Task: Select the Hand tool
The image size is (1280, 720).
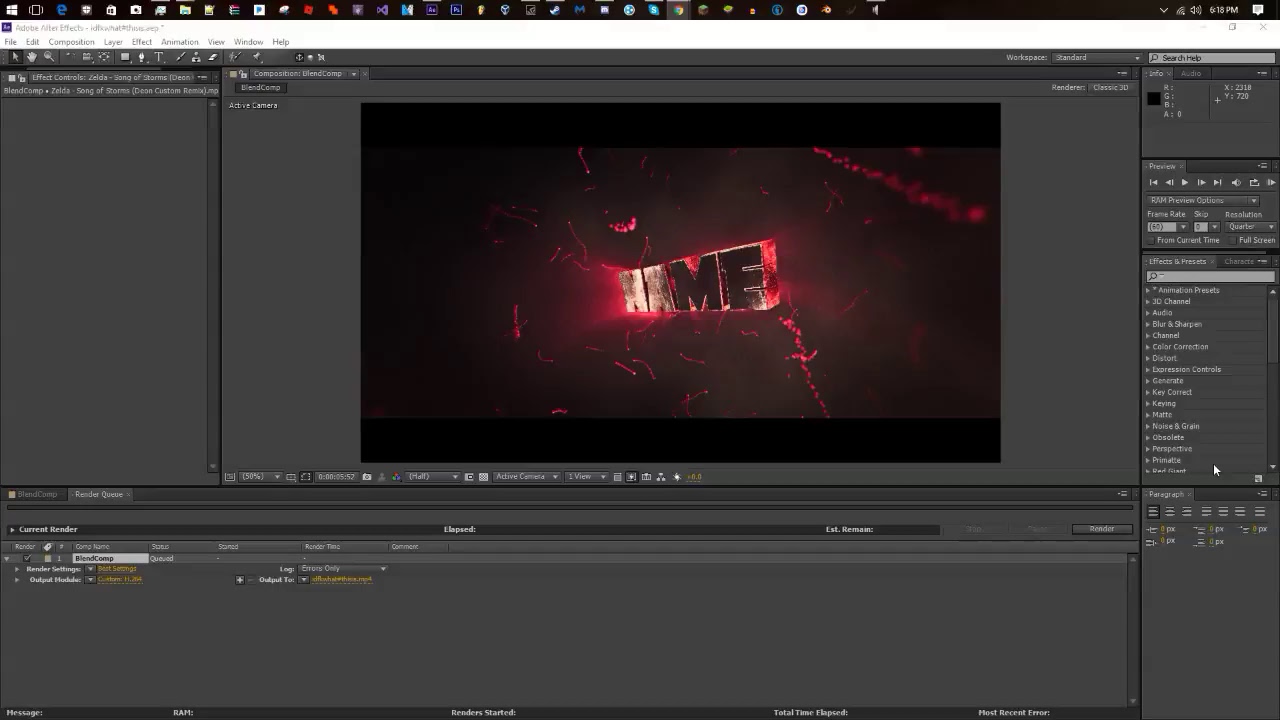Action: click(31, 57)
